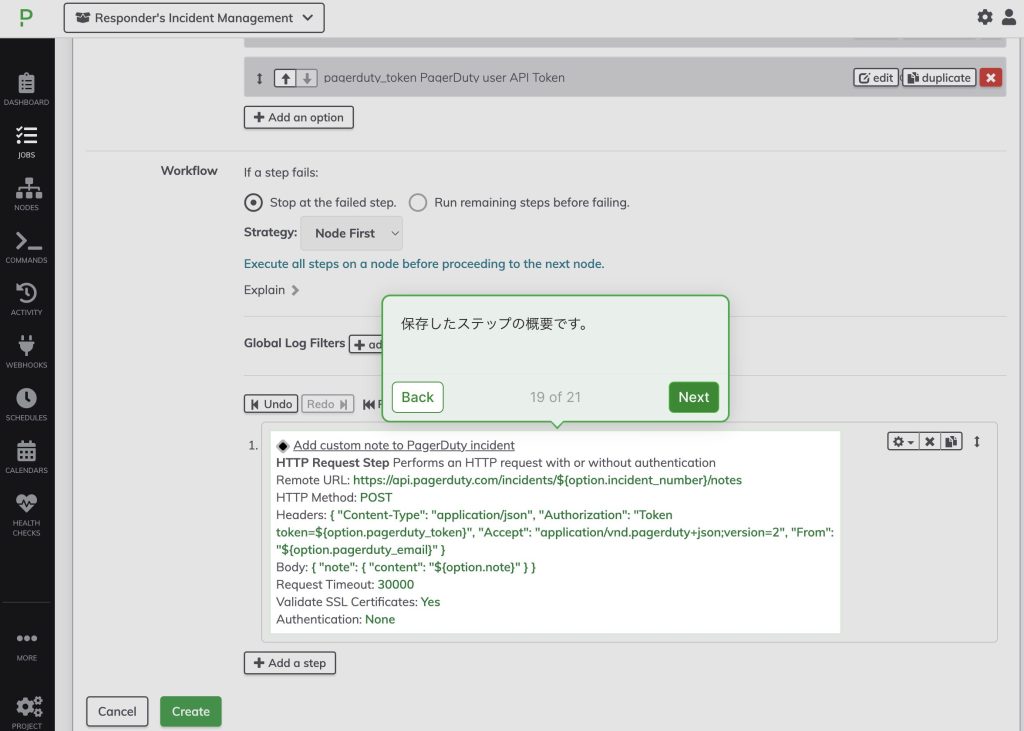Screen dimensions: 1024x731
Task: Reorder handle for pagerduty_token option
Action: coord(259,78)
